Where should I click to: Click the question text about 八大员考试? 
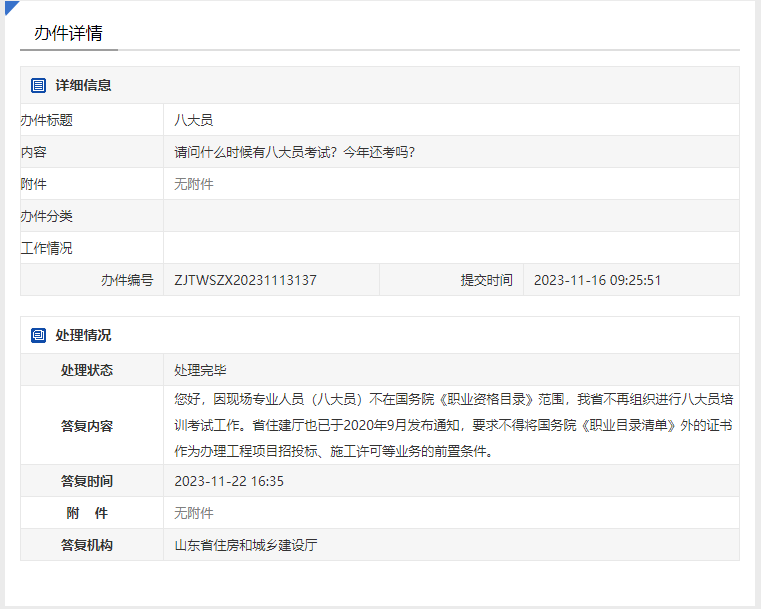pyautogui.click(x=294, y=152)
